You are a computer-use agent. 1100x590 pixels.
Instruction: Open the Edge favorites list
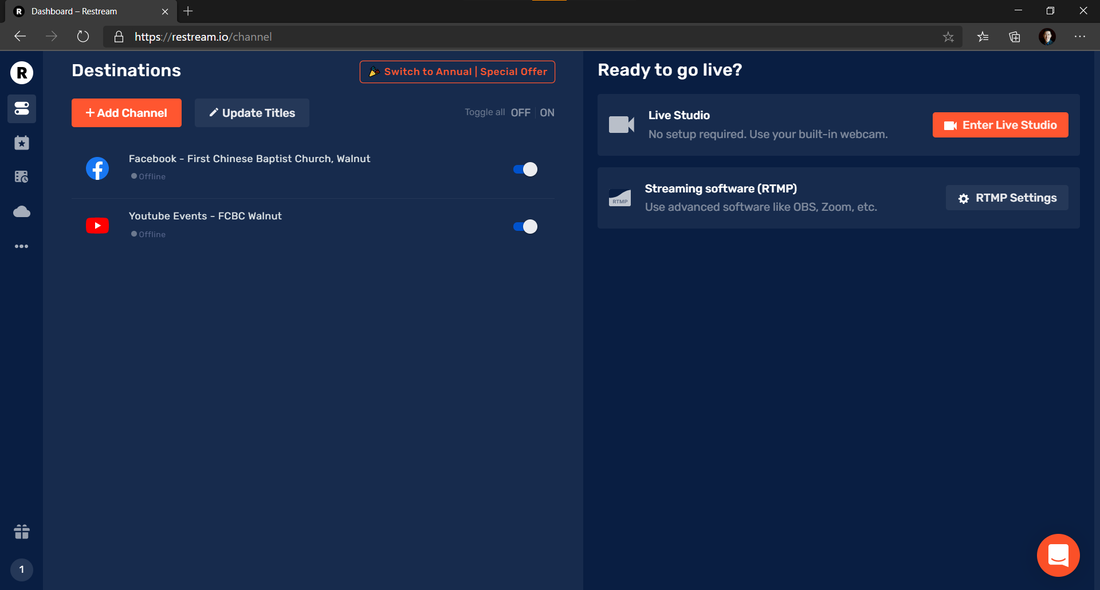point(982,36)
